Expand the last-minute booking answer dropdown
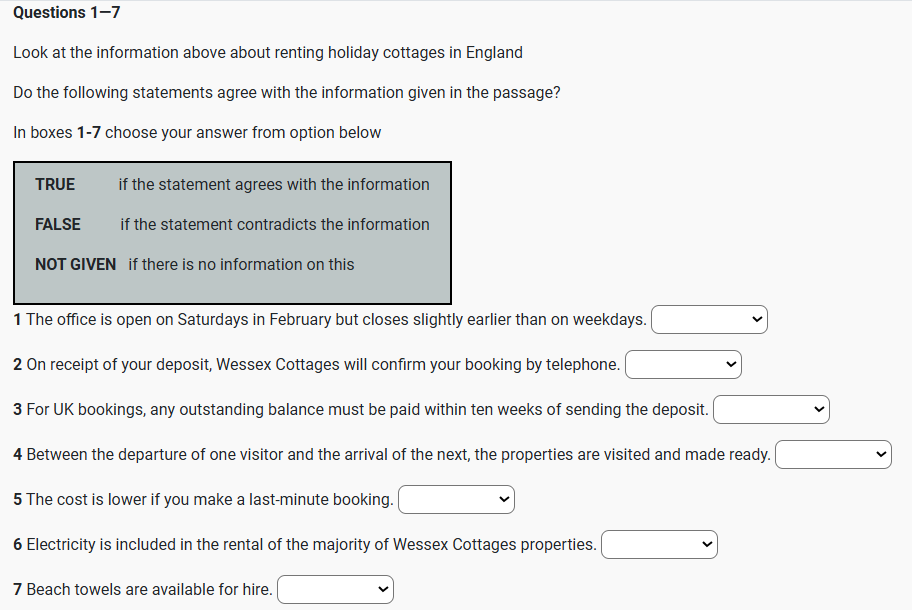Viewport: 912px width, 610px height. pos(456,500)
